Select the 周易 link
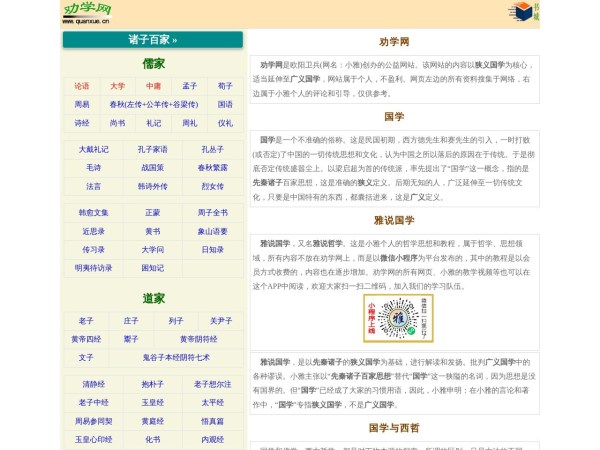This screenshot has width=600, height=450. point(81,104)
